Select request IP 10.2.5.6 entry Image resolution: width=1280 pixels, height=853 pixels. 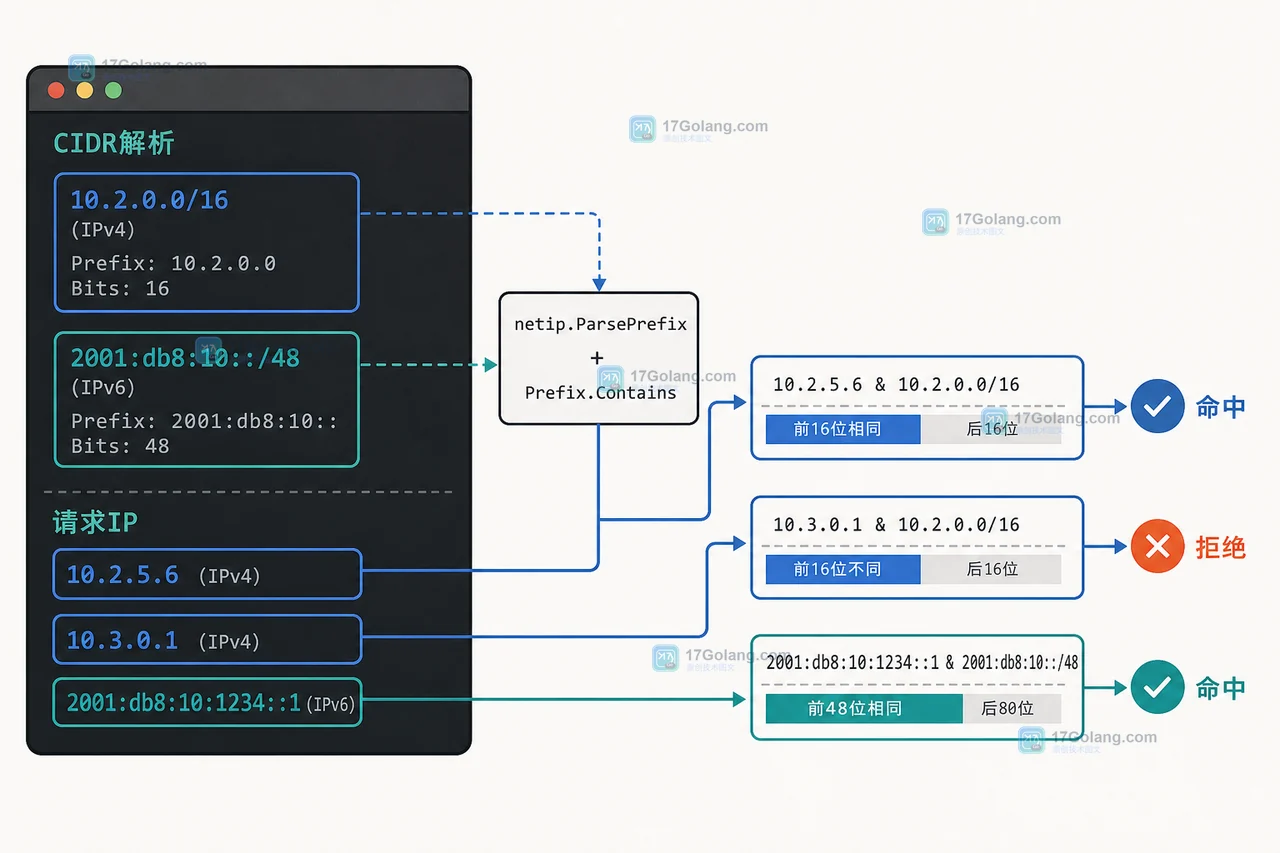tap(207, 574)
